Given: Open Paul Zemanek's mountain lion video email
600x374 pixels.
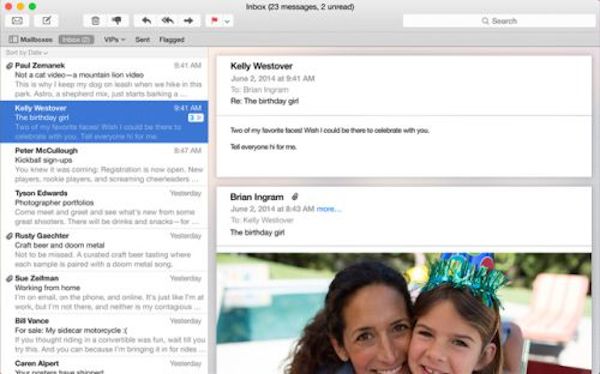Looking at the screenshot, I should pyautogui.click(x=104, y=80).
